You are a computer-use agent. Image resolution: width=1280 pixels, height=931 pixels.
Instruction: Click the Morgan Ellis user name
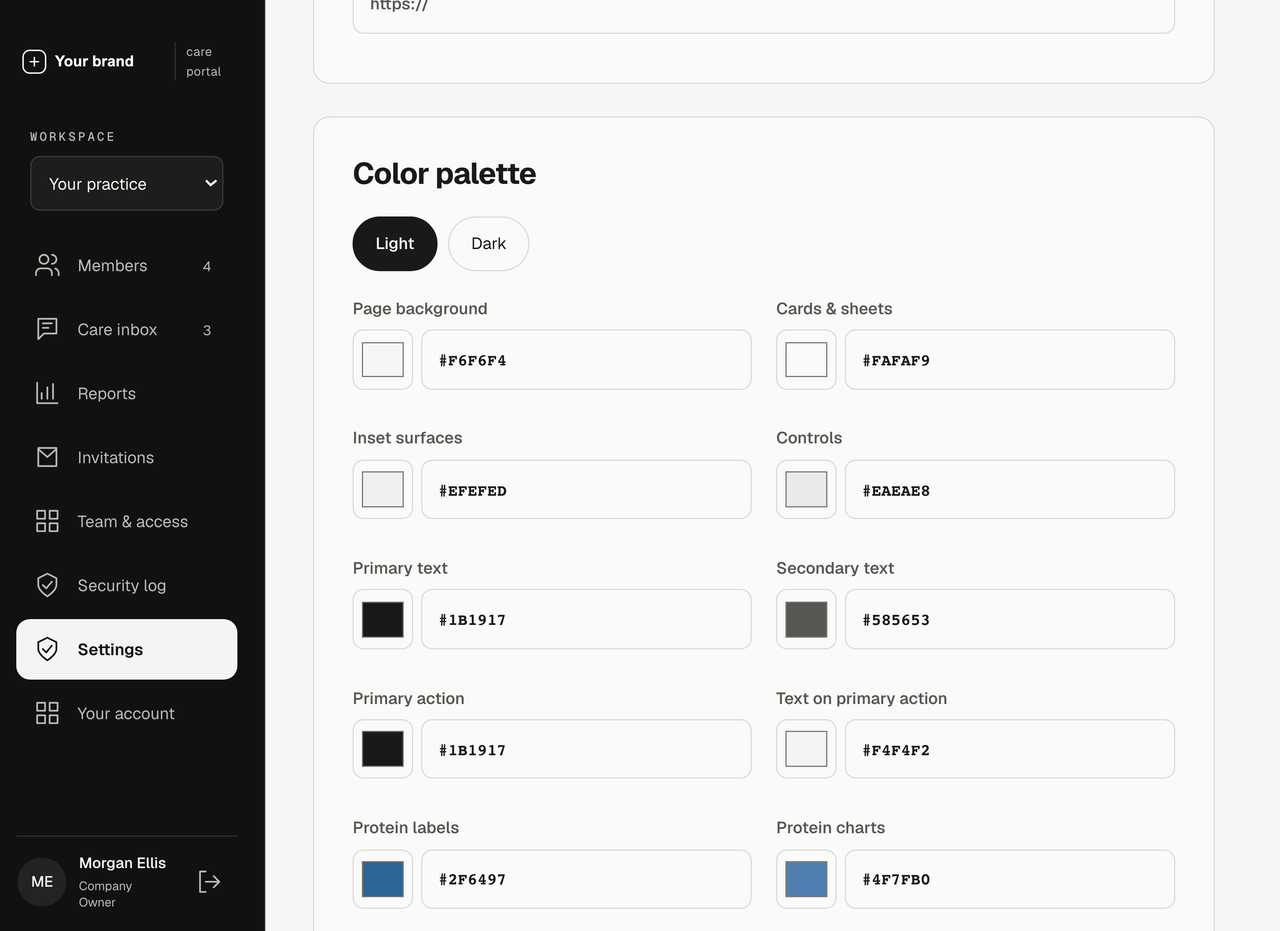tap(122, 863)
